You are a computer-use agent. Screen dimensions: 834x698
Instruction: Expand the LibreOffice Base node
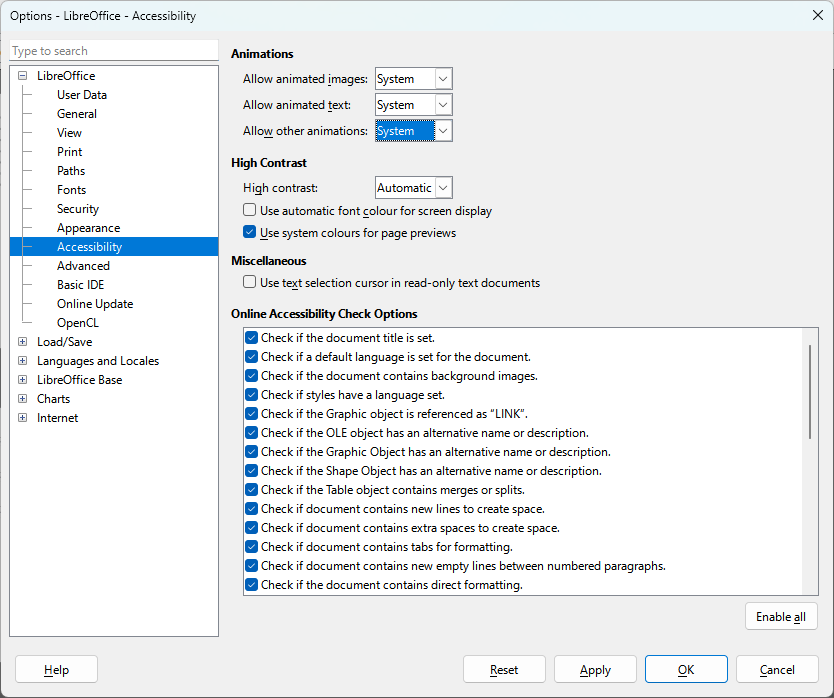click(x=22, y=380)
